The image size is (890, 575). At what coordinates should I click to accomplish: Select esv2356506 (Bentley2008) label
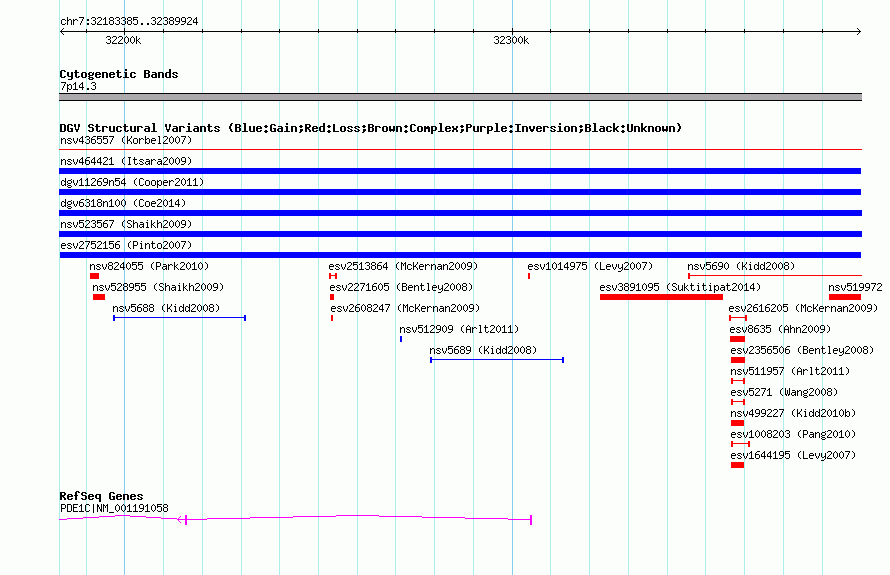point(803,350)
